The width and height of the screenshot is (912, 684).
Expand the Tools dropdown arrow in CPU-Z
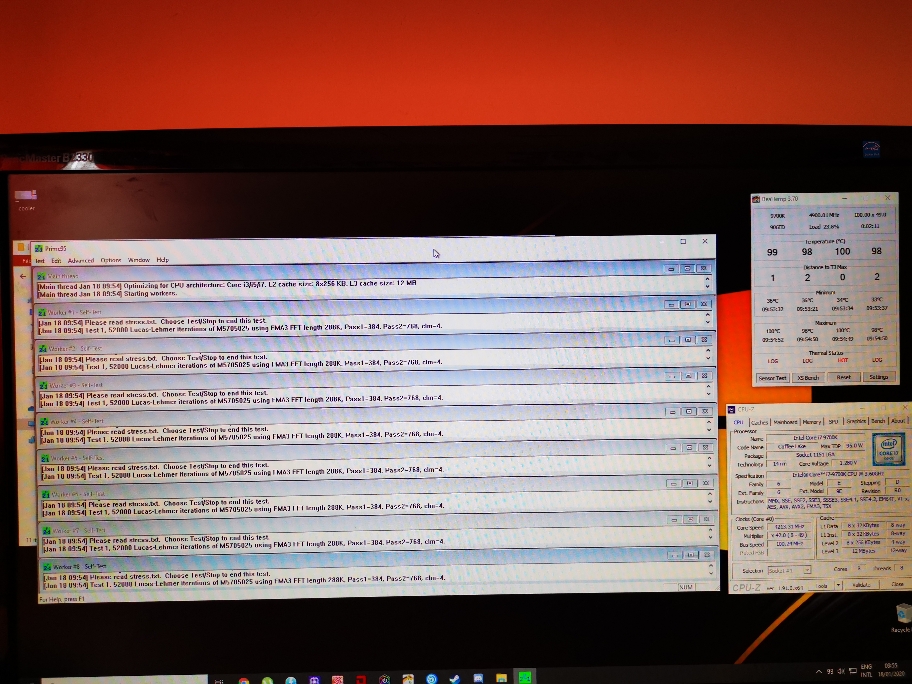point(838,586)
